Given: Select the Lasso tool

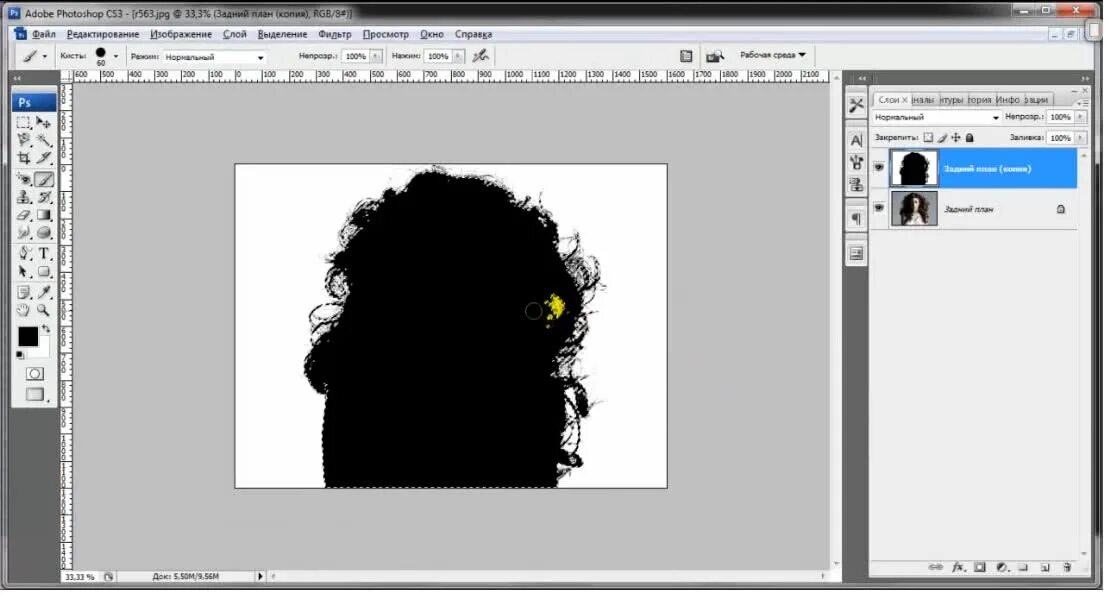Looking at the screenshot, I should tap(23, 140).
